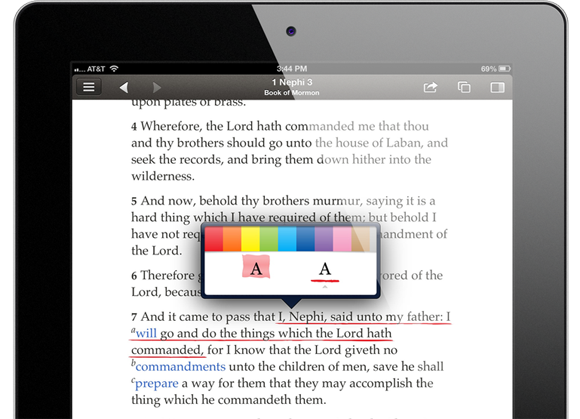This screenshot has width=580, height=419.
Task: Choose the dark blue highlight color
Action: click(306, 239)
